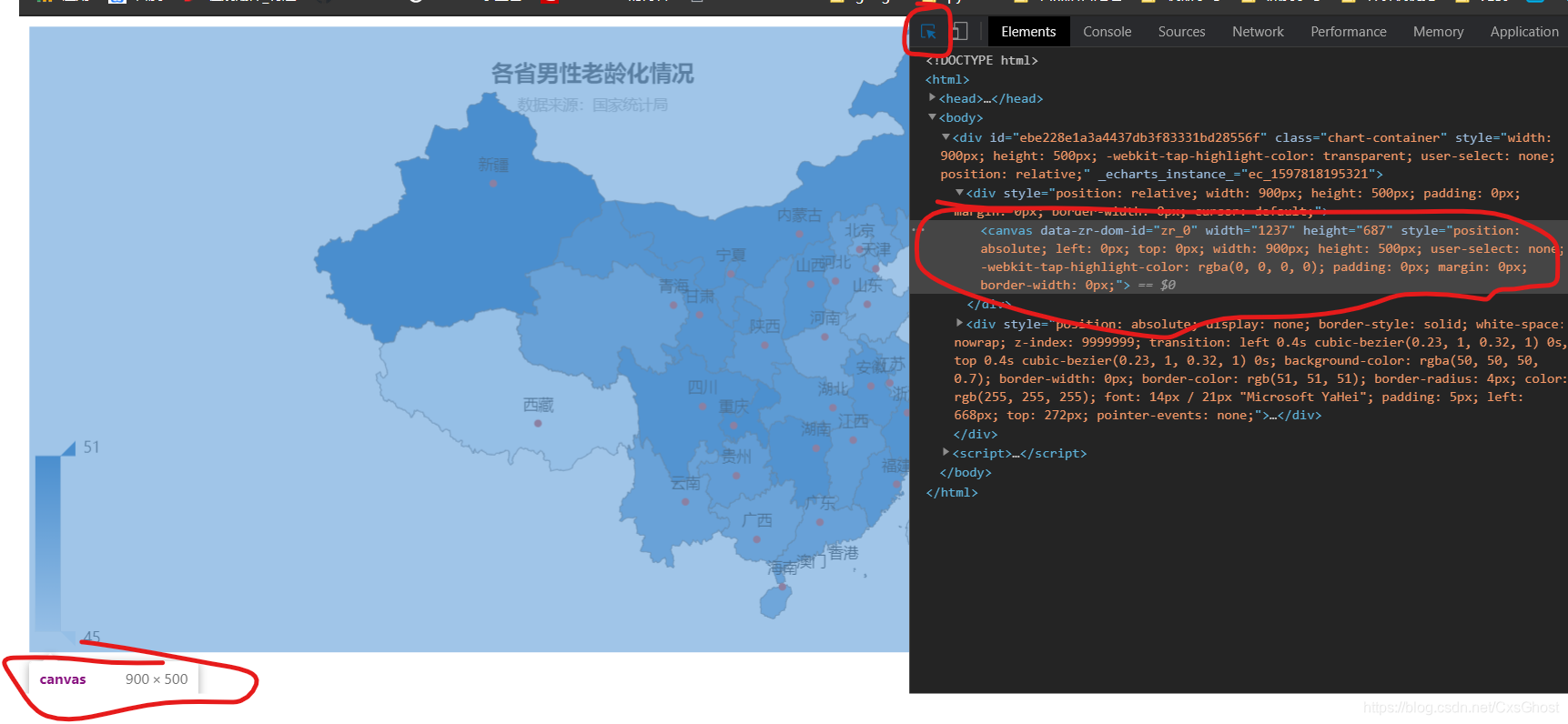Expand the hidden tooltip div node

959,323
